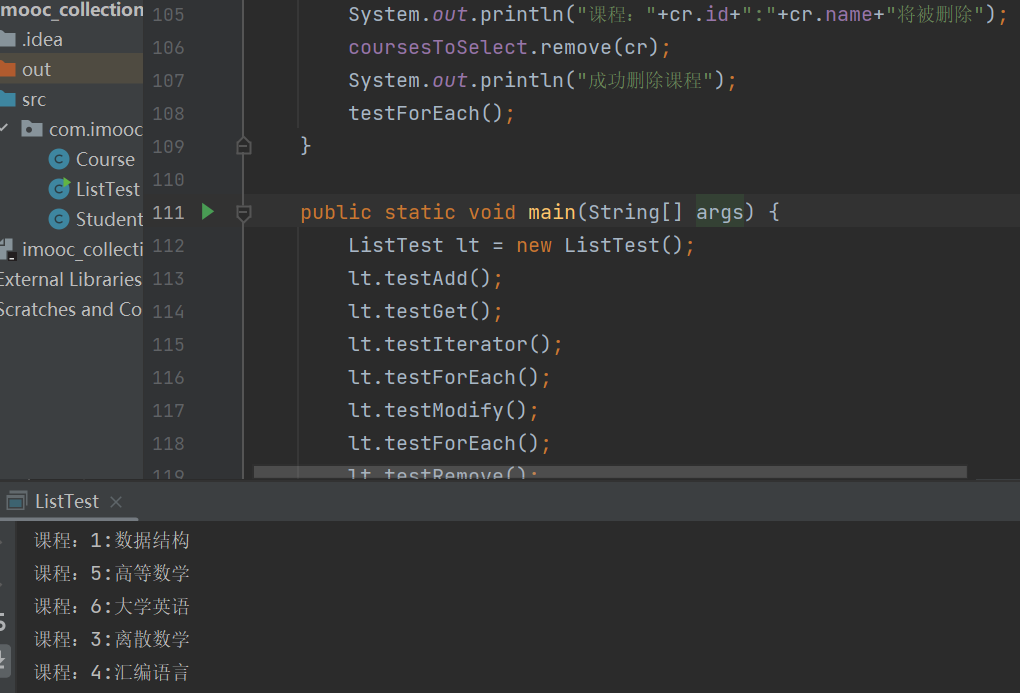The width and height of the screenshot is (1020, 693).
Task: Click the blue src folder icon
Action: 7,100
